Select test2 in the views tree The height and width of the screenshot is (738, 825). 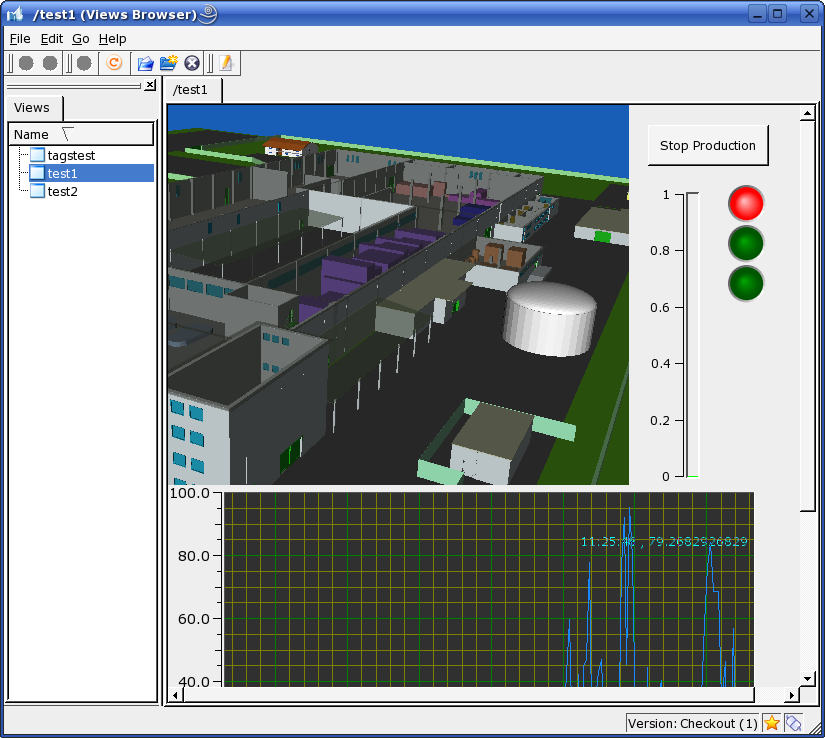click(62, 191)
